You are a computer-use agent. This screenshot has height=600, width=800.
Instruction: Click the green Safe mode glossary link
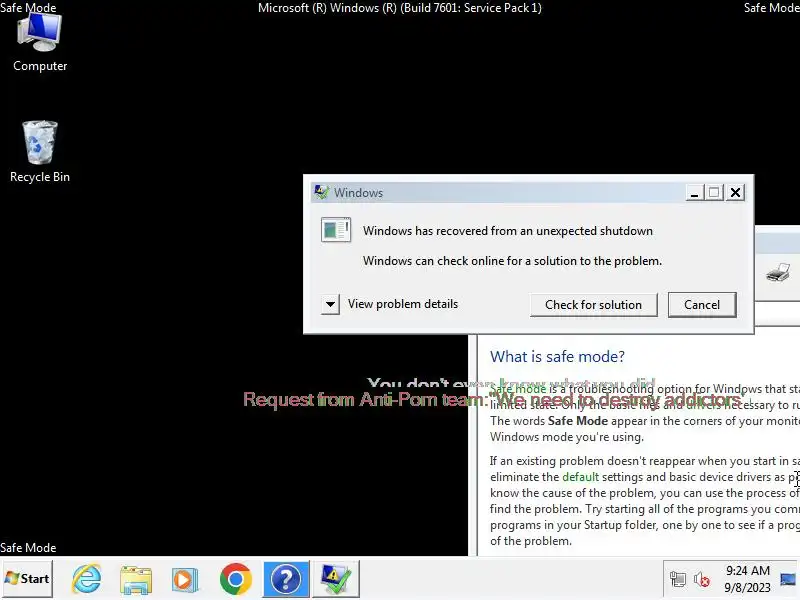tap(518, 389)
